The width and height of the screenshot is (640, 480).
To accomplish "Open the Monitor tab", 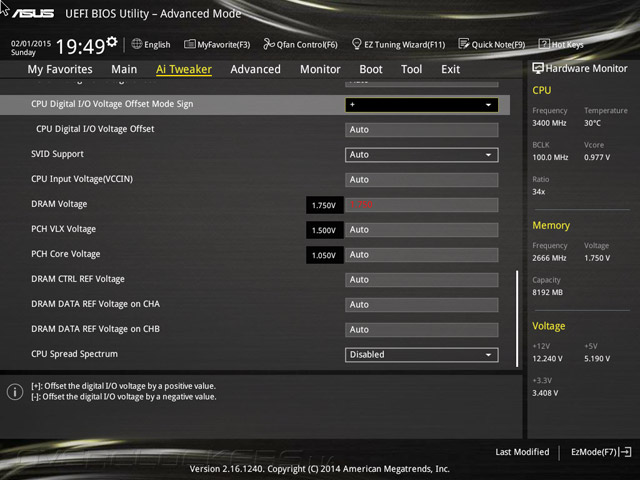I will 320,69.
